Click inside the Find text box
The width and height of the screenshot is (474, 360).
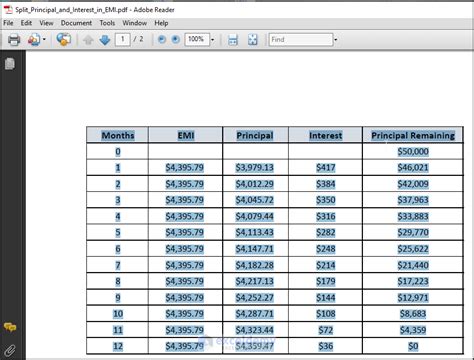pos(301,40)
